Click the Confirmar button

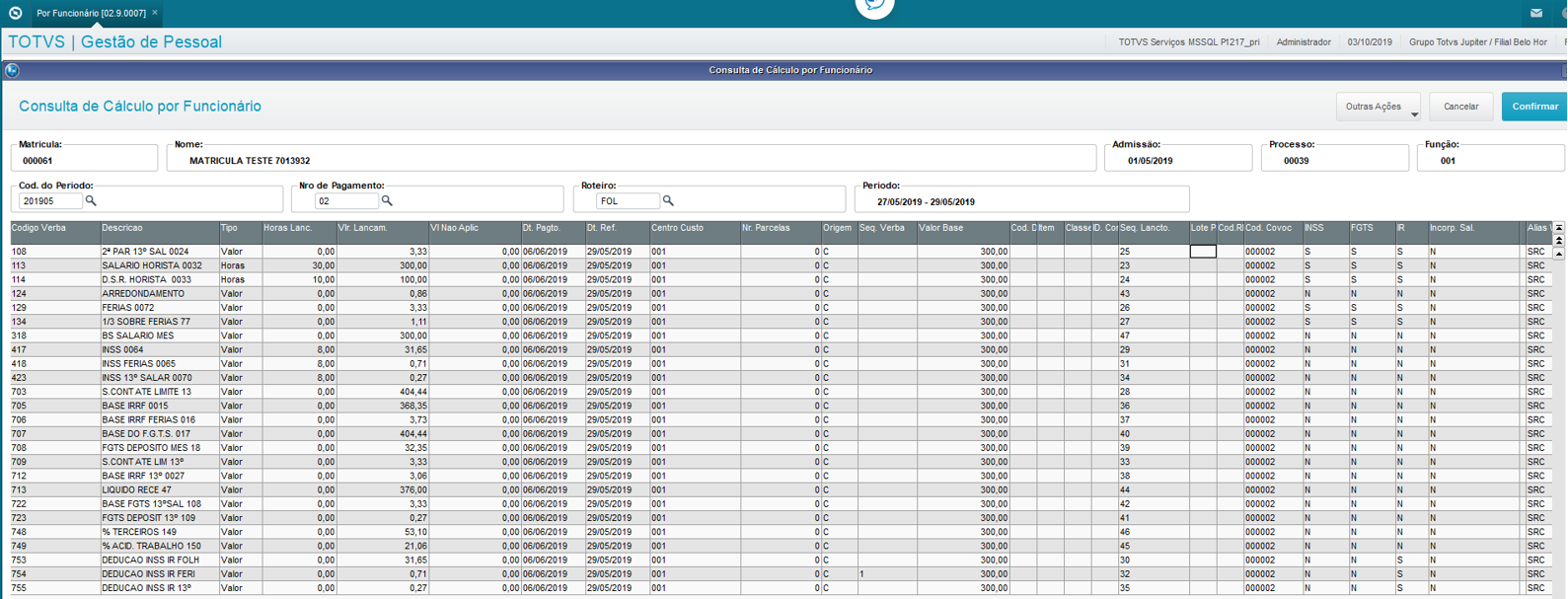(1535, 107)
